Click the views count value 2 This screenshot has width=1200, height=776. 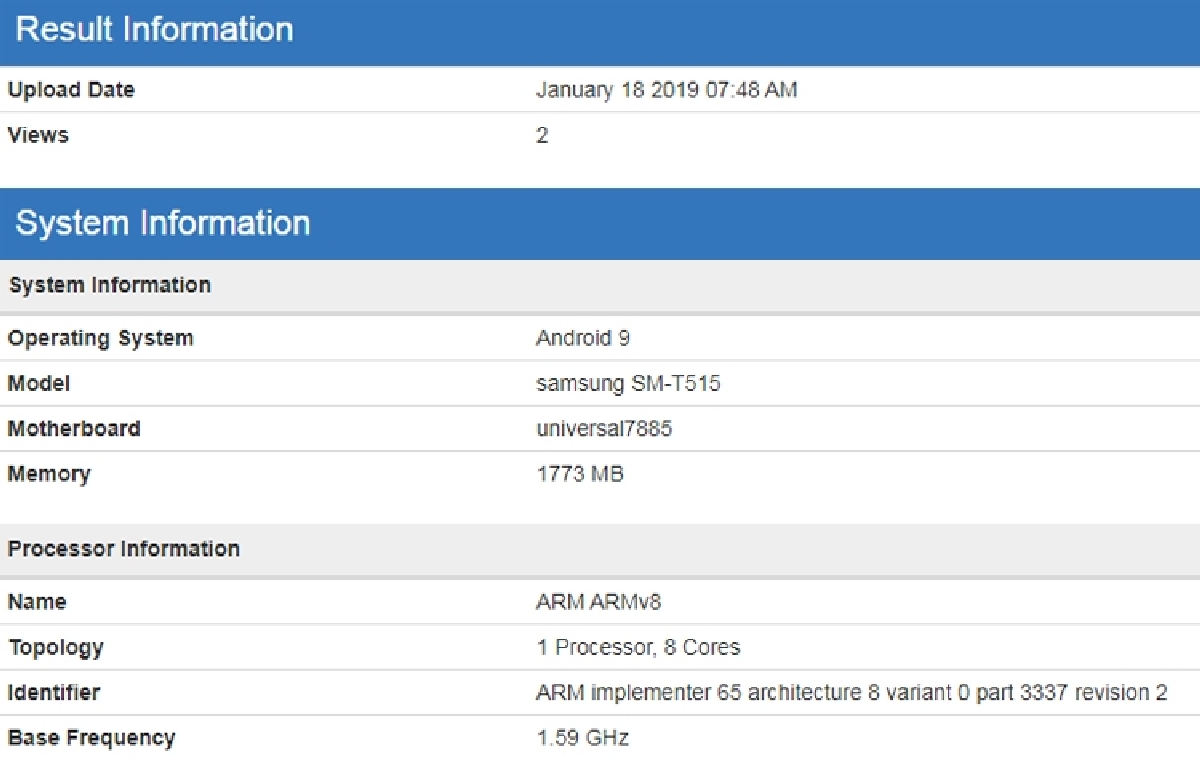tap(542, 135)
